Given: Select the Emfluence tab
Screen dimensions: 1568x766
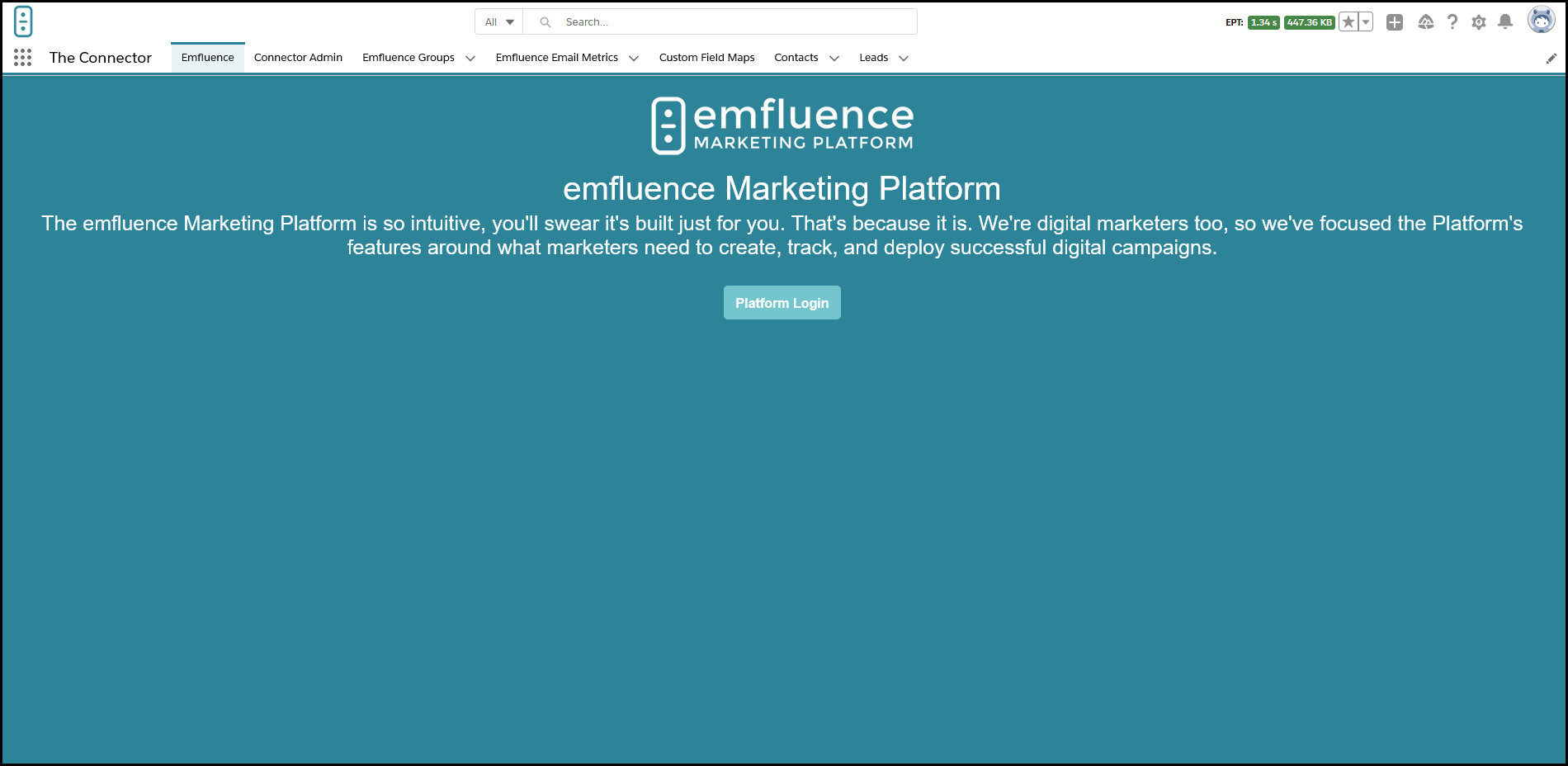Looking at the screenshot, I should [208, 58].
